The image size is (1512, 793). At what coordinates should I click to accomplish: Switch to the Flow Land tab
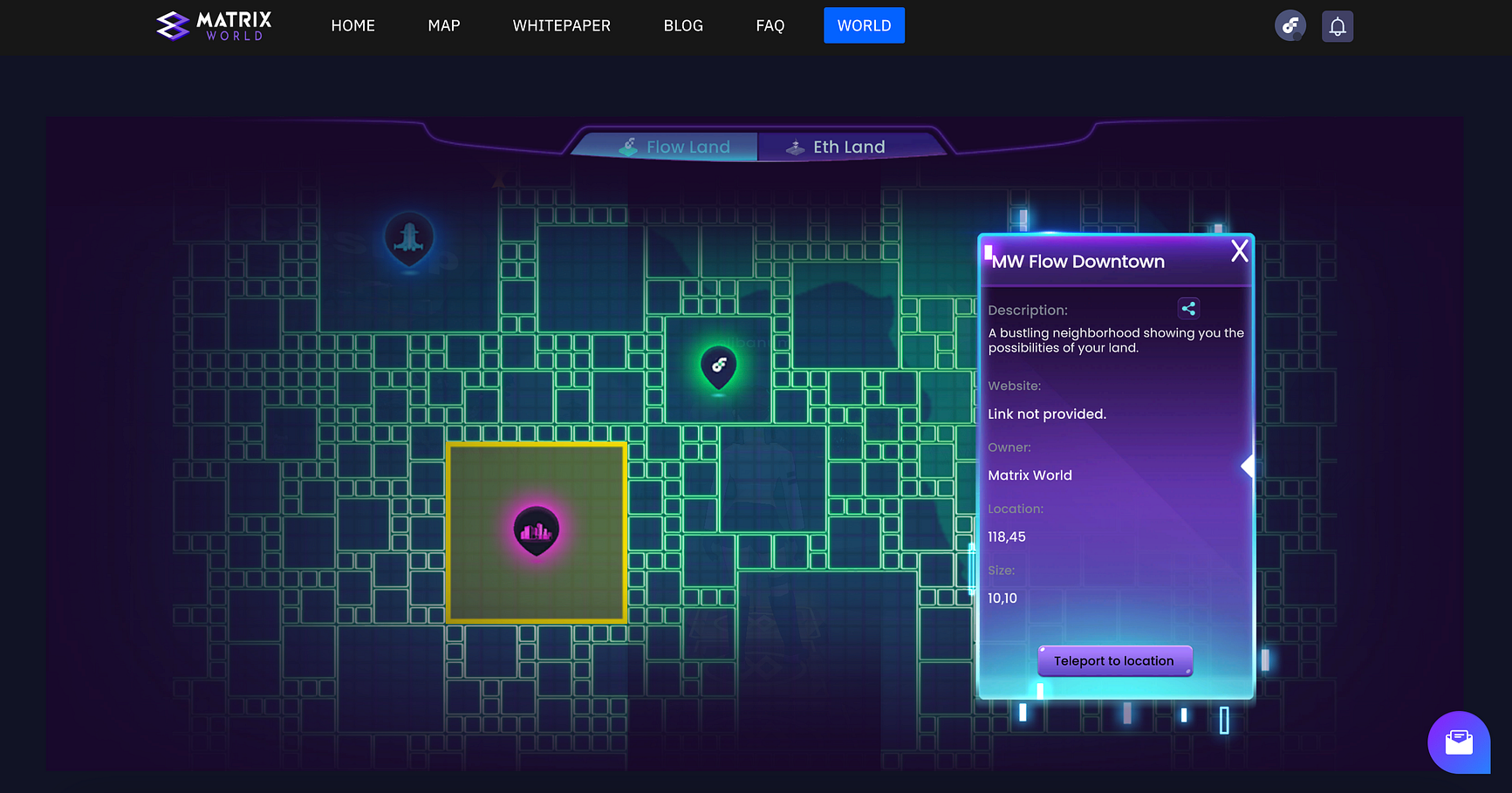(674, 147)
